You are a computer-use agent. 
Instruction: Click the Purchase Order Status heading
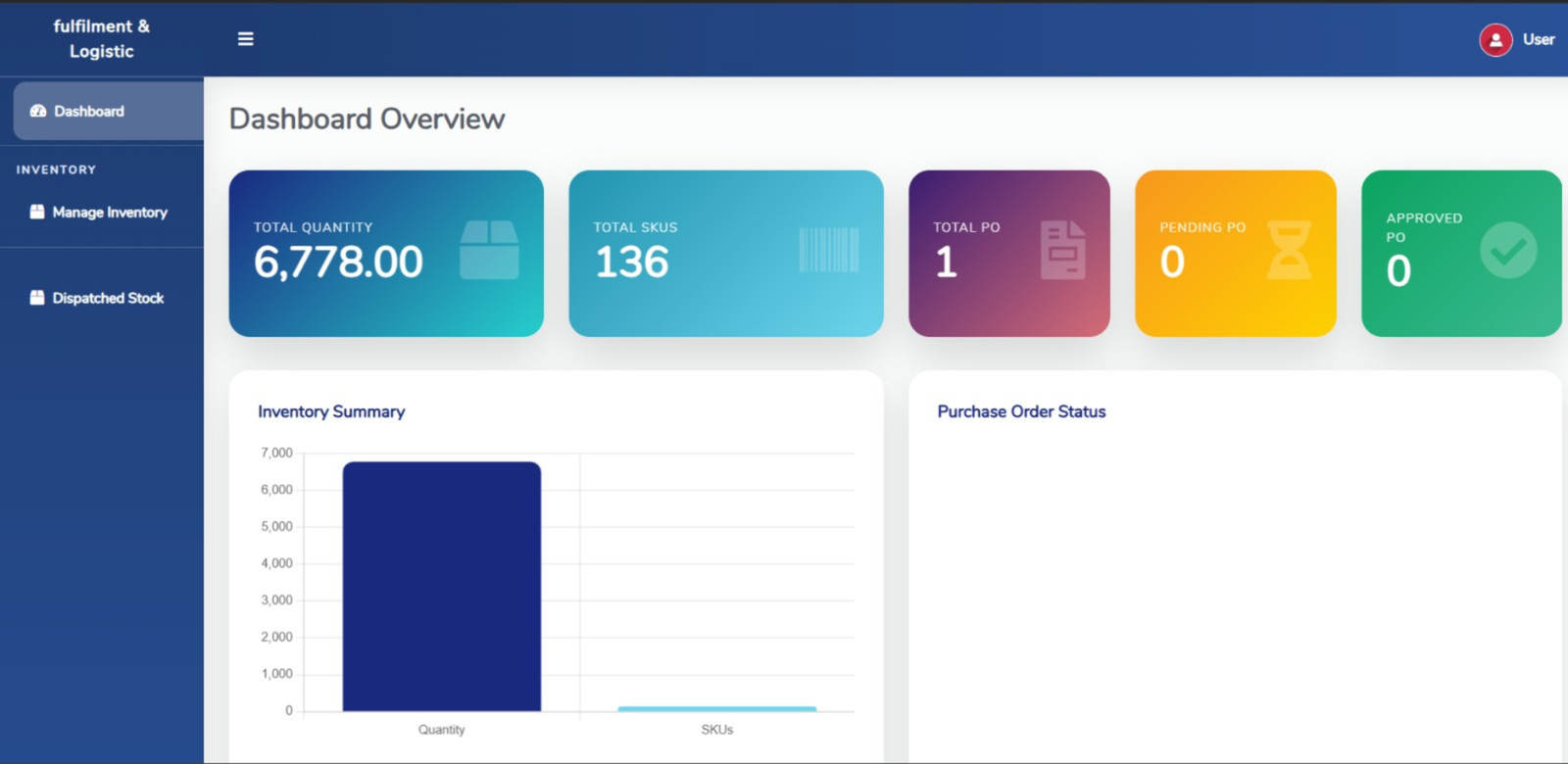pos(1021,411)
